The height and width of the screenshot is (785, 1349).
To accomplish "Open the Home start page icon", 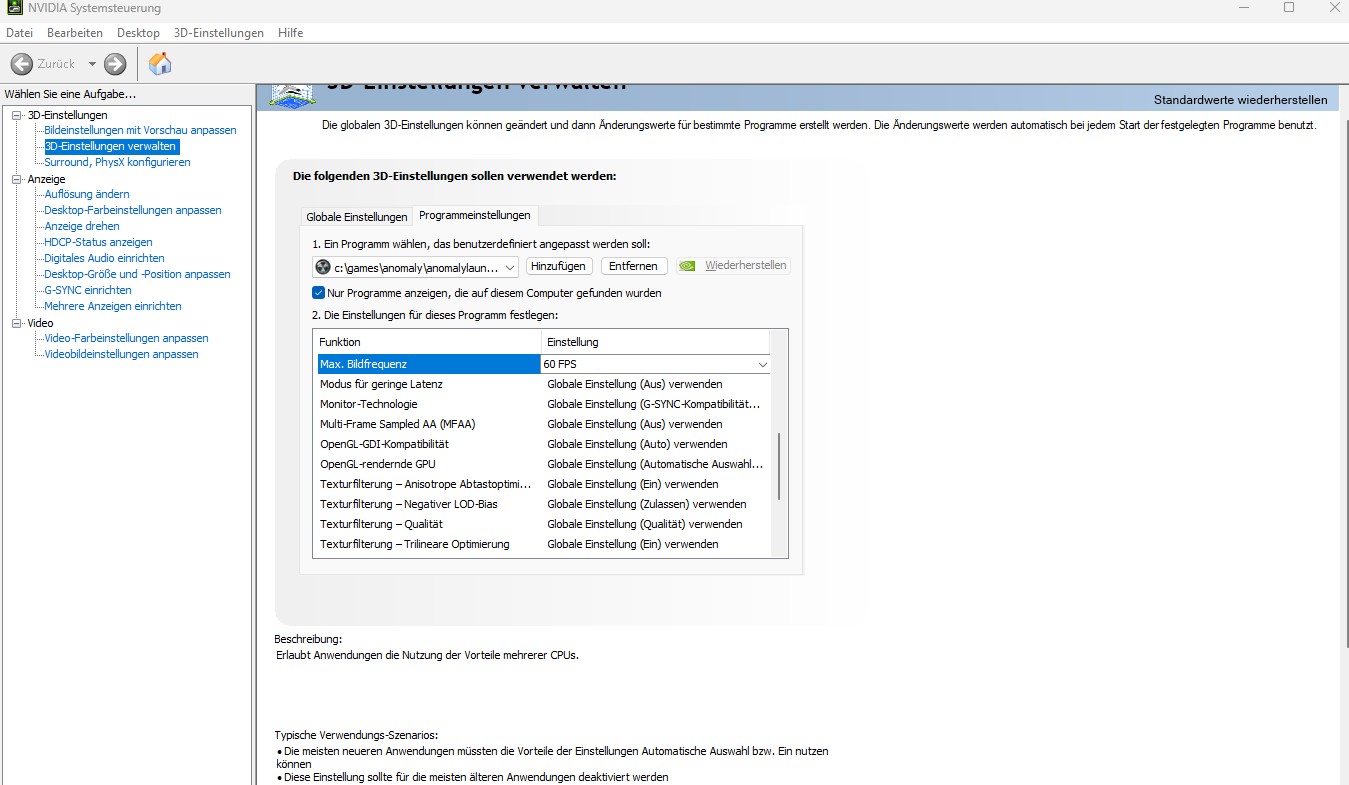I will pyautogui.click(x=160, y=64).
